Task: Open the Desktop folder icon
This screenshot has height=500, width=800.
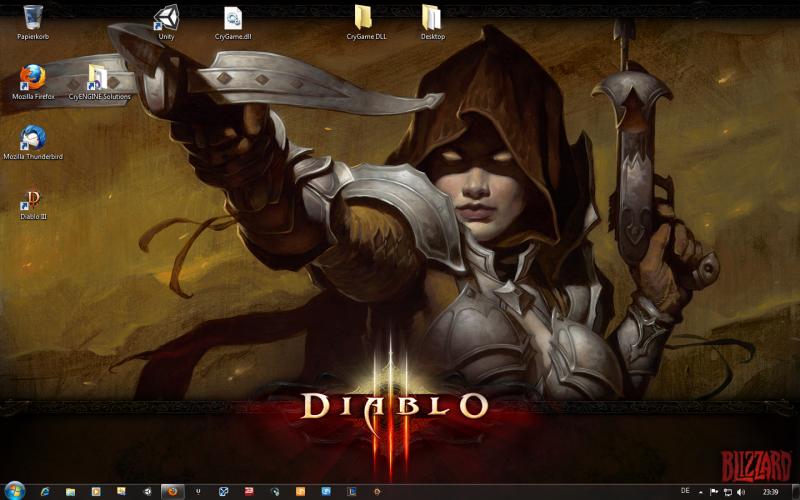Action: [432, 17]
